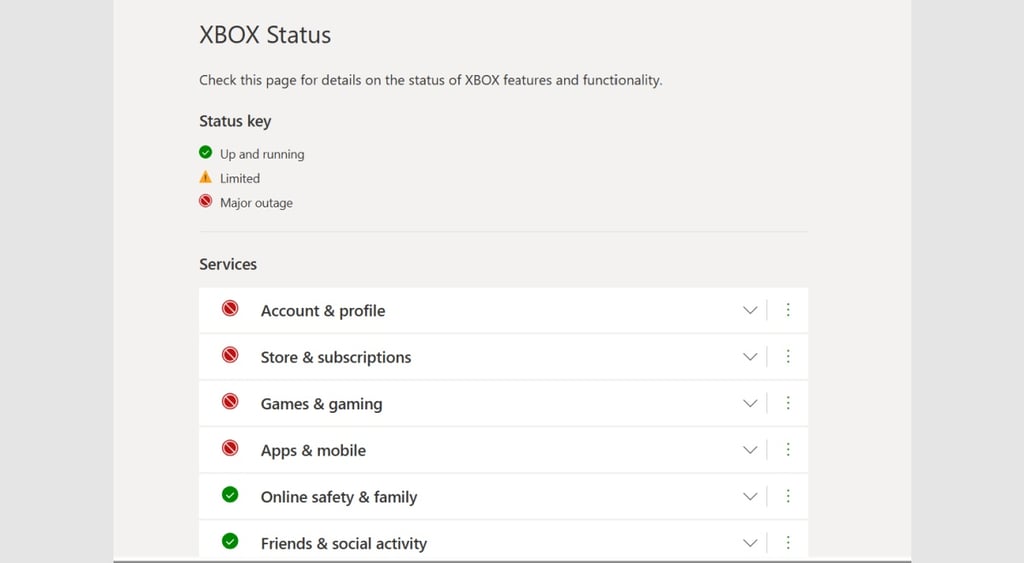This screenshot has height=563, width=1024.
Task: Open three-dot menu for Games & gaming
Action: pos(788,403)
